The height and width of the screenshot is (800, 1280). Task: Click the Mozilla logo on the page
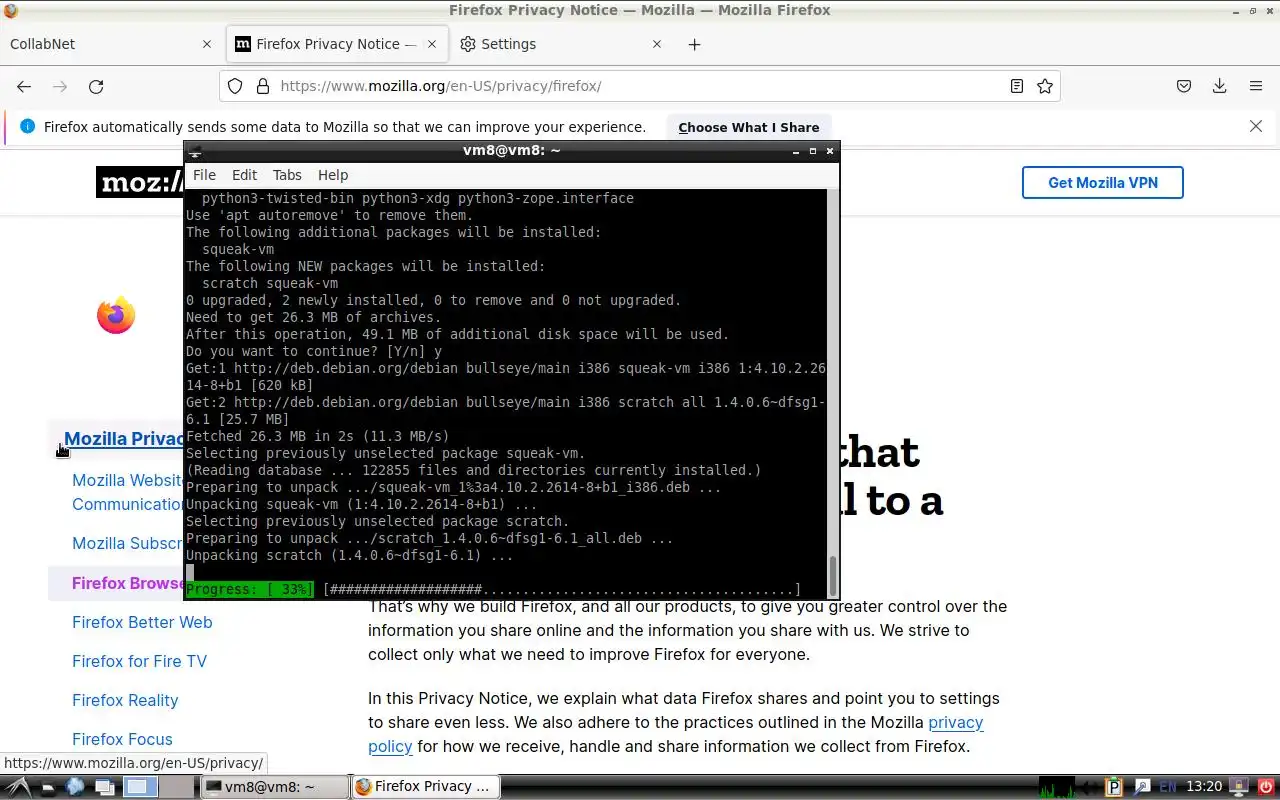(140, 182)
